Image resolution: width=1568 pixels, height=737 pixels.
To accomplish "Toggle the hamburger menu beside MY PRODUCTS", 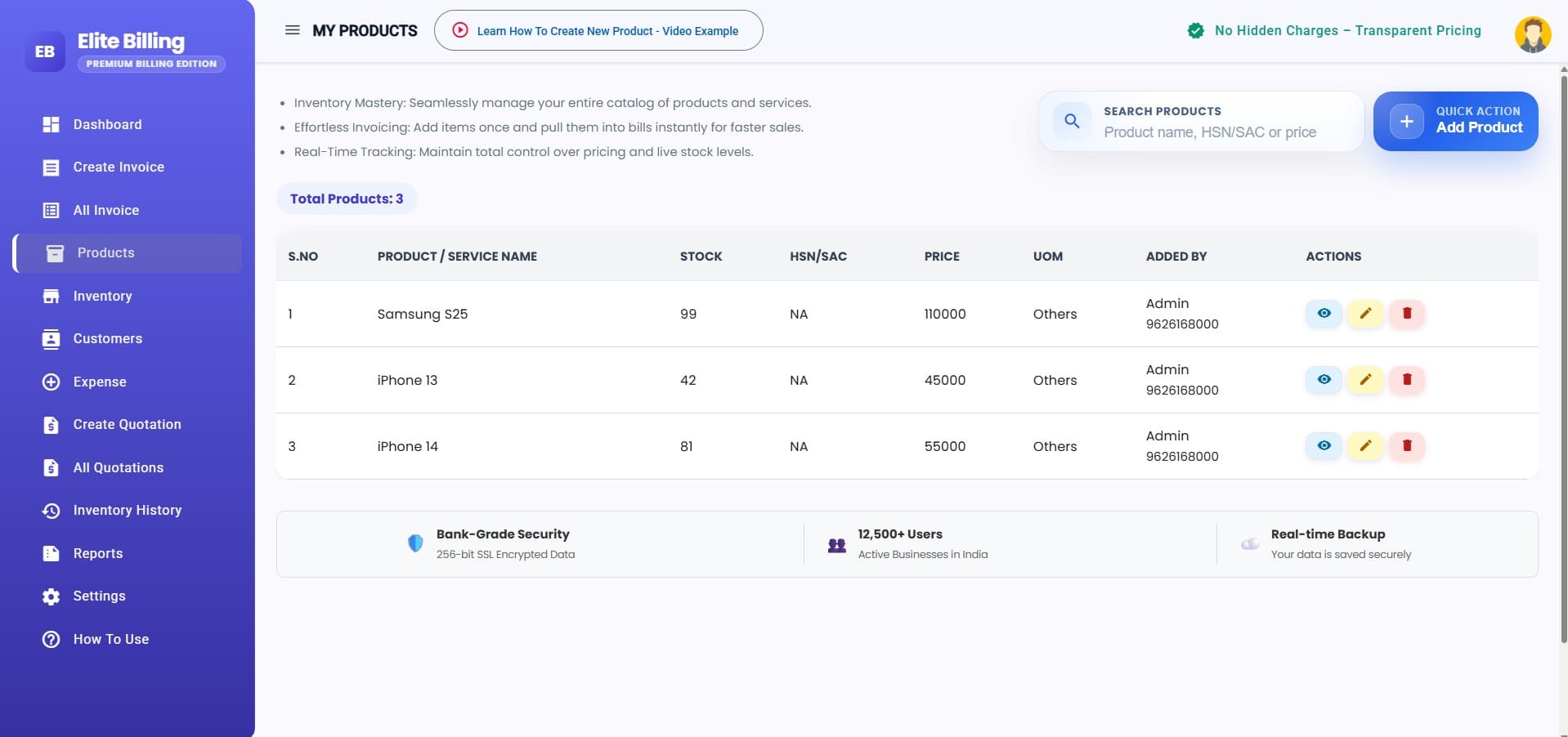I will coord(292,30).
